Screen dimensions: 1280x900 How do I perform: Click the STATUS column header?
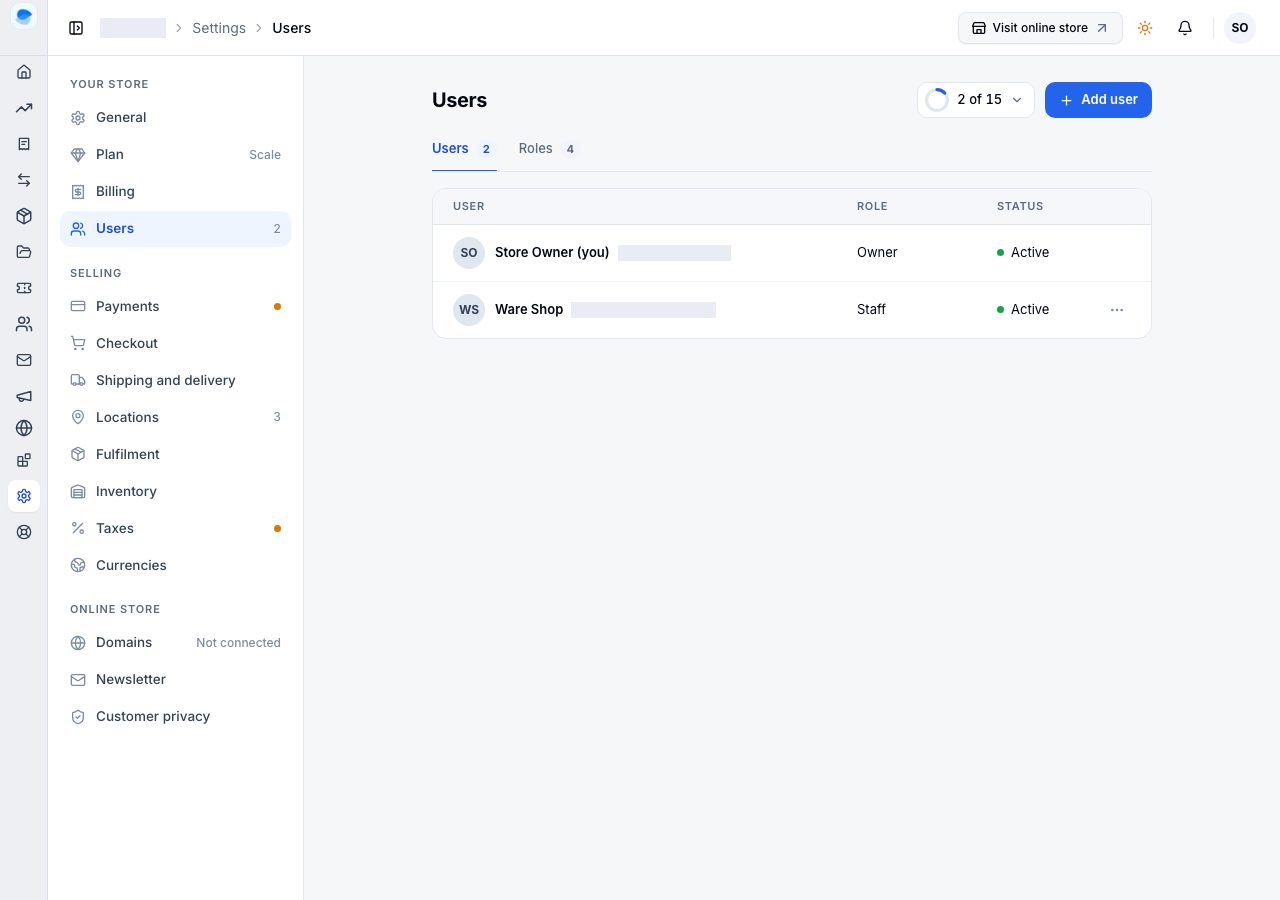1020,206
